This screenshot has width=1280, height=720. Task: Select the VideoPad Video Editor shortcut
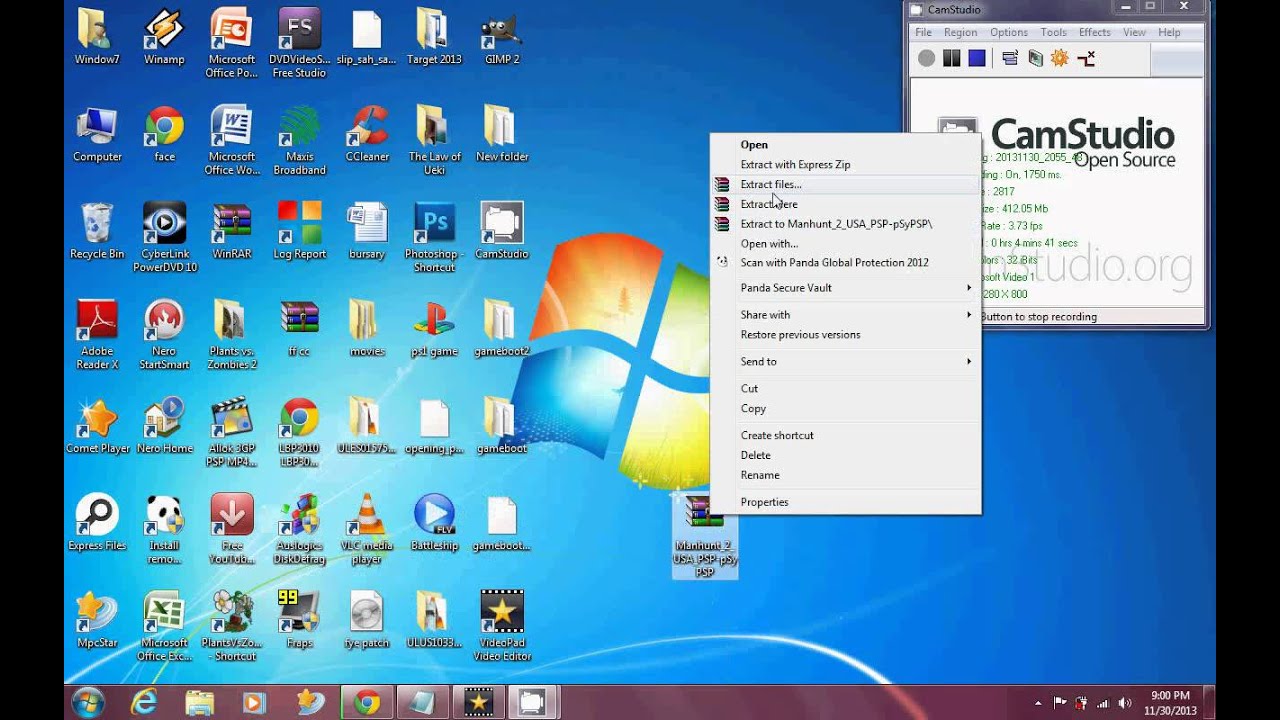pyautogui.click(x=502, y=626)
